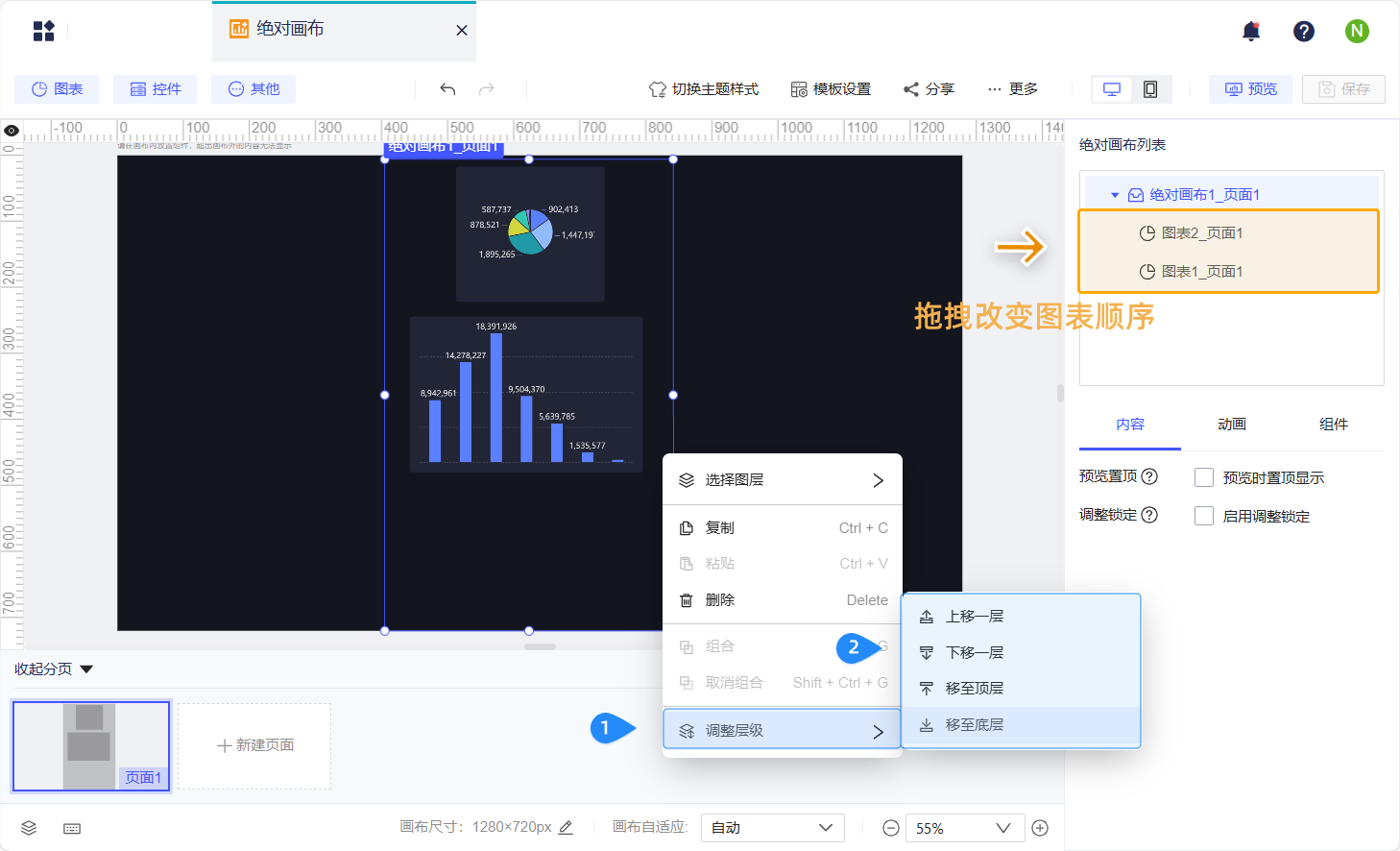Switch to desktop layout view
Viewport: 1400px width, 851px height.
[x=1112, y=89]
